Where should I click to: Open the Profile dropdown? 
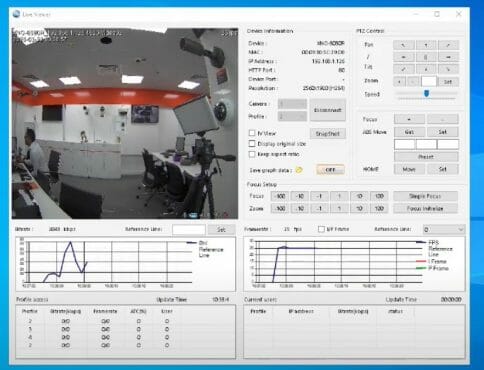[292, 116]
